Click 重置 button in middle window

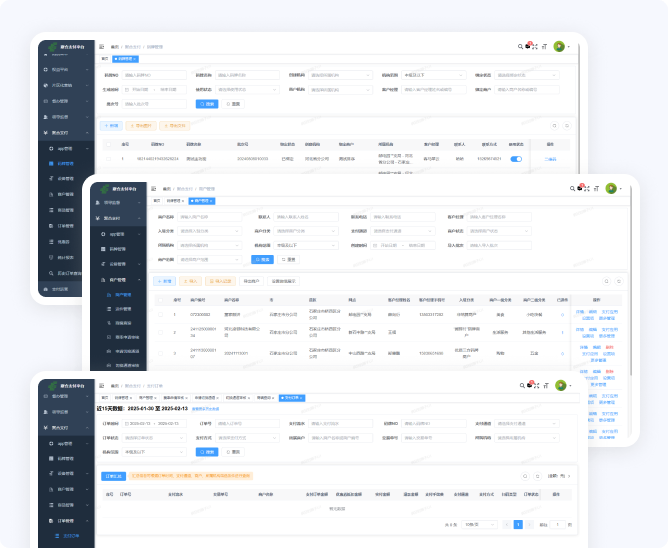click(288, 260)
